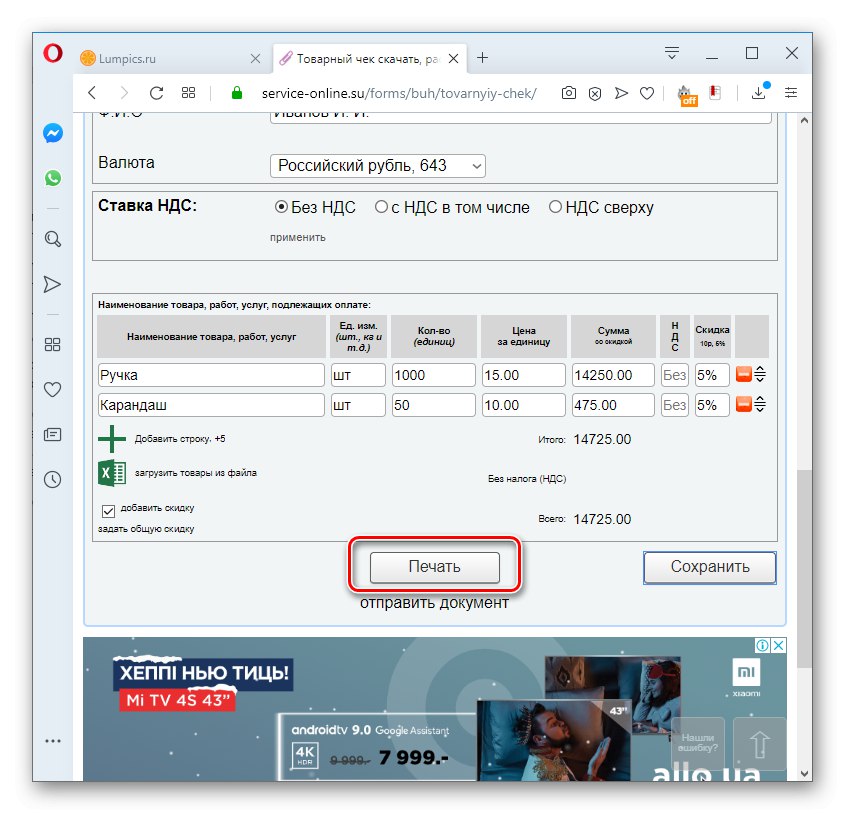The image size is (845, 814).
Task: Close the Товарный чек tab
Action: point(454,58)
